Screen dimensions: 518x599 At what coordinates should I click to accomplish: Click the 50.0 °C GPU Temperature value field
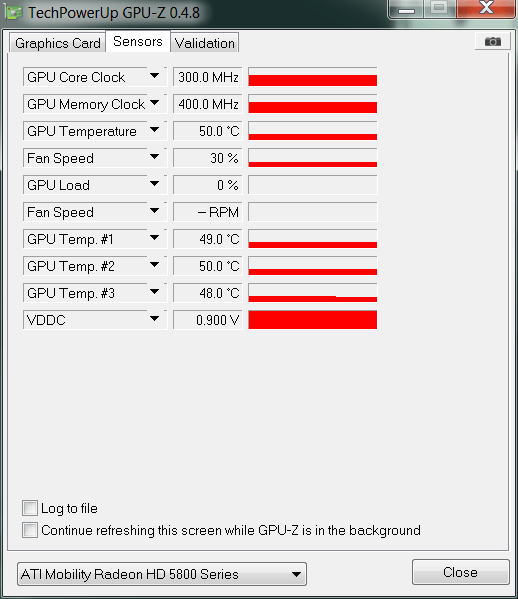pyautogui.click(x=208, y=131)
